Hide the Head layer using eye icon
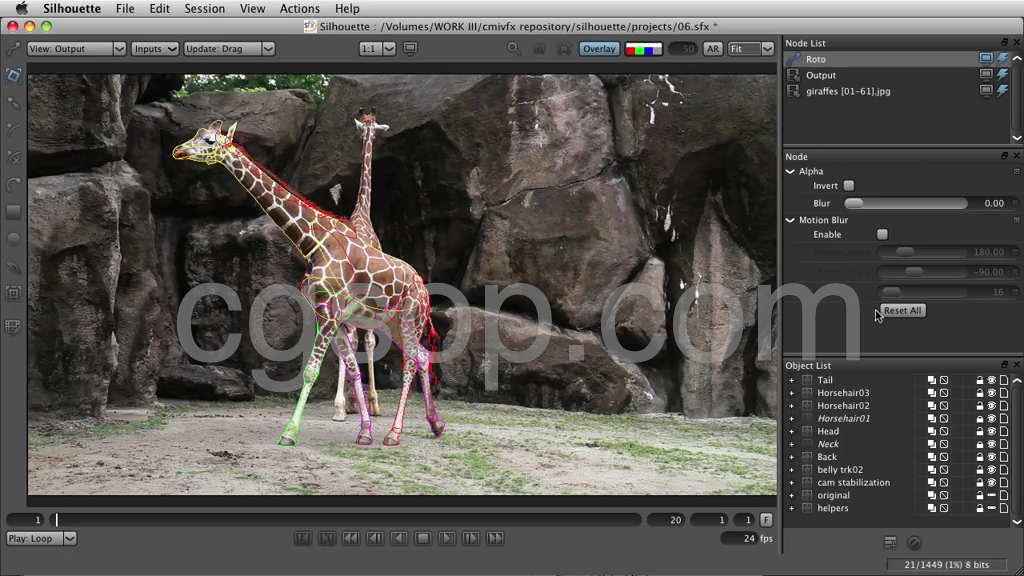Screen dimensions: 1024x576 point(992,432)
